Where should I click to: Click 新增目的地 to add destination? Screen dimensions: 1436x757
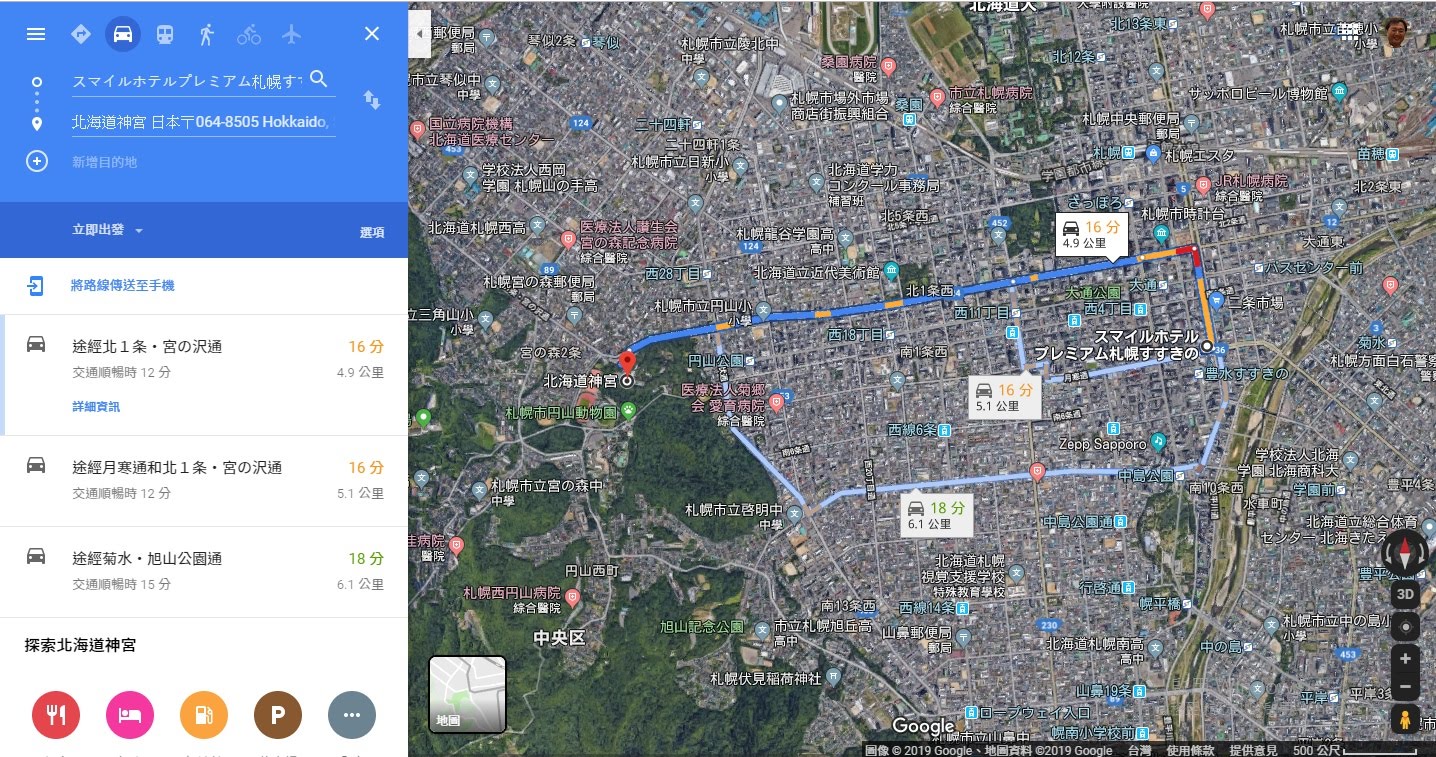coord(104,162)
